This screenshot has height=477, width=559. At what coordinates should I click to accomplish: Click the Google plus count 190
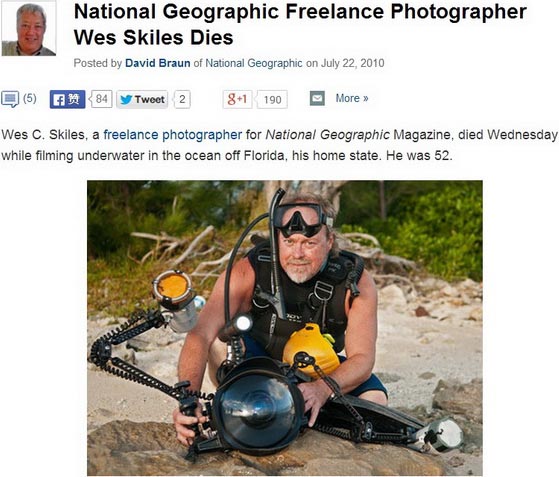[x=273, y=99]
